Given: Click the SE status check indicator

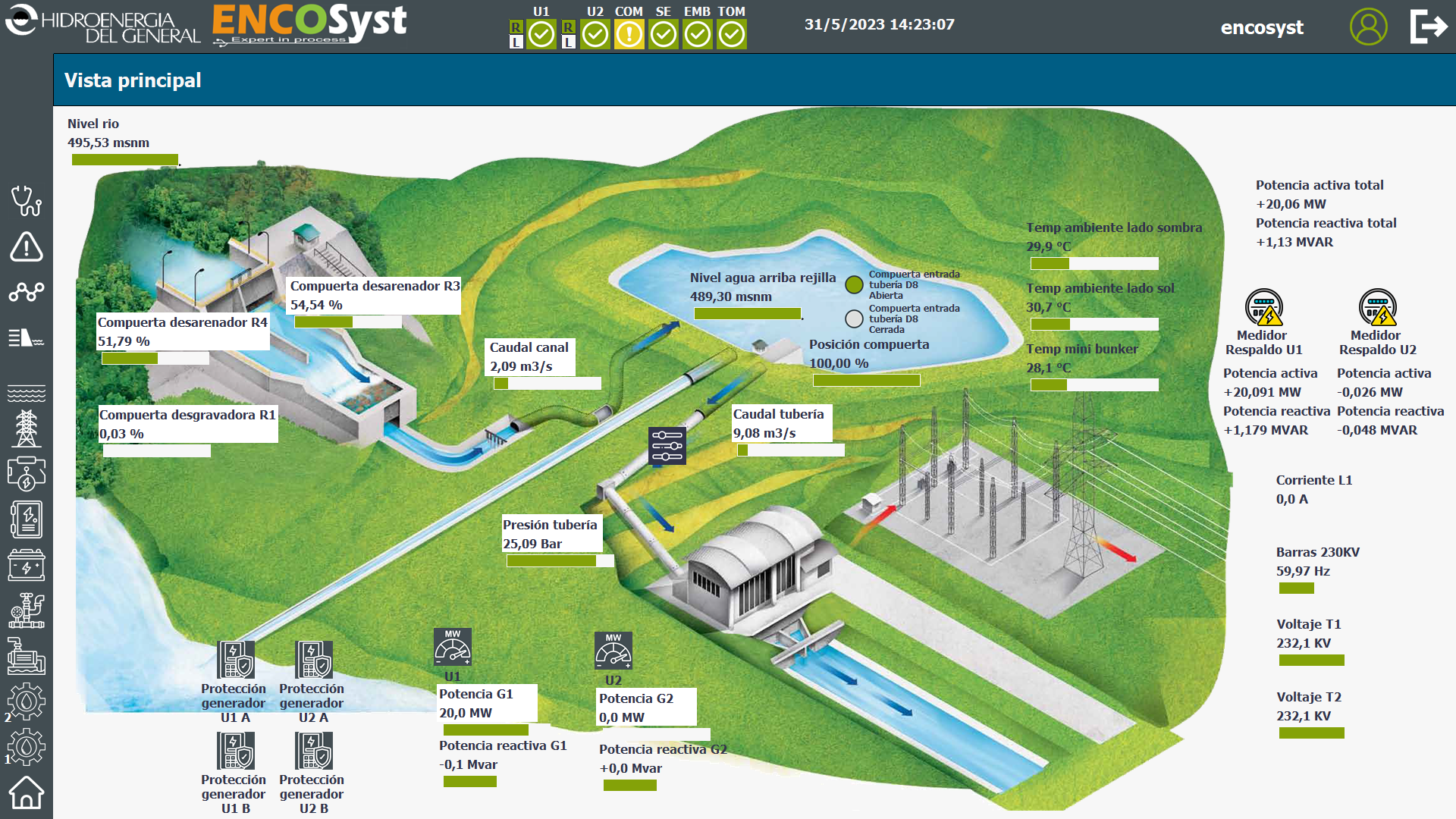Looking at the screenshot, I should point(664,34).
